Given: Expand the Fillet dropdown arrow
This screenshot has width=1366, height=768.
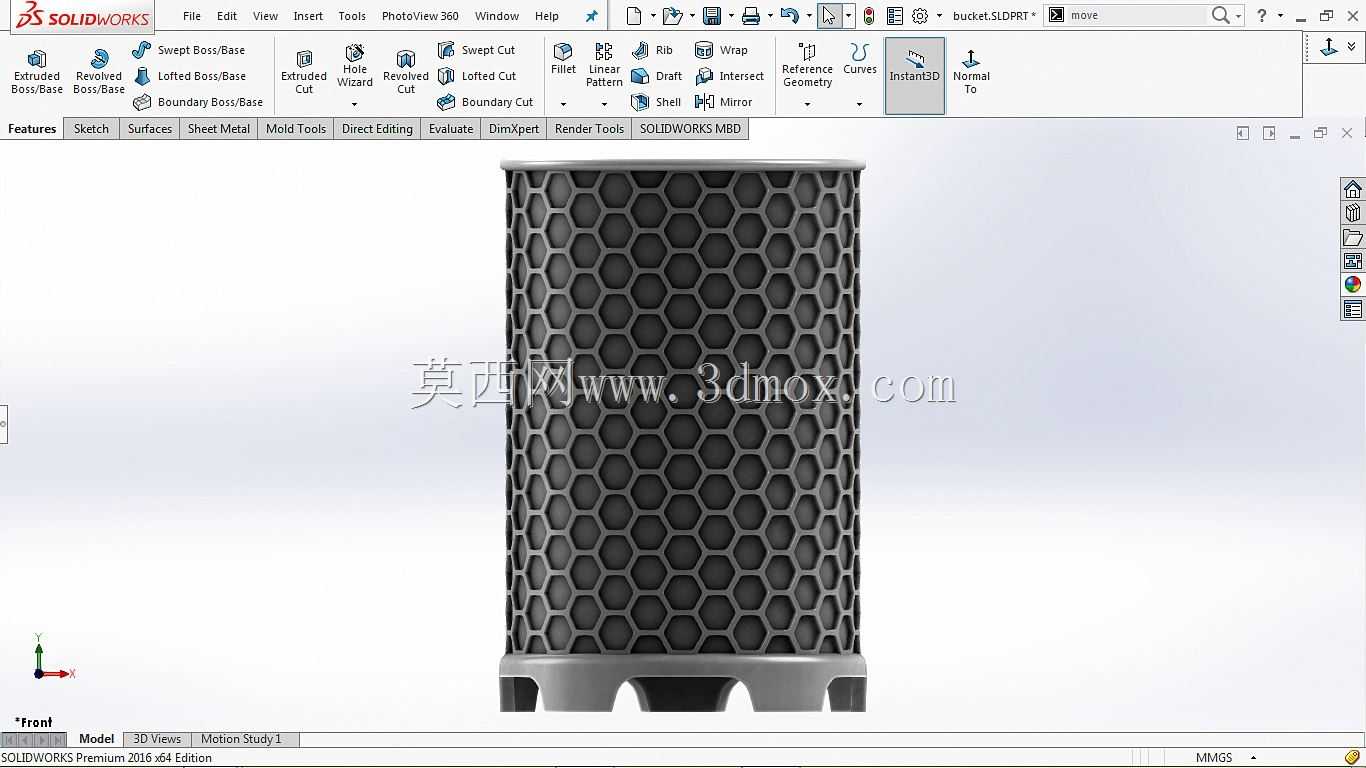Looking at the screenshot, I should (x=563, y=104).
